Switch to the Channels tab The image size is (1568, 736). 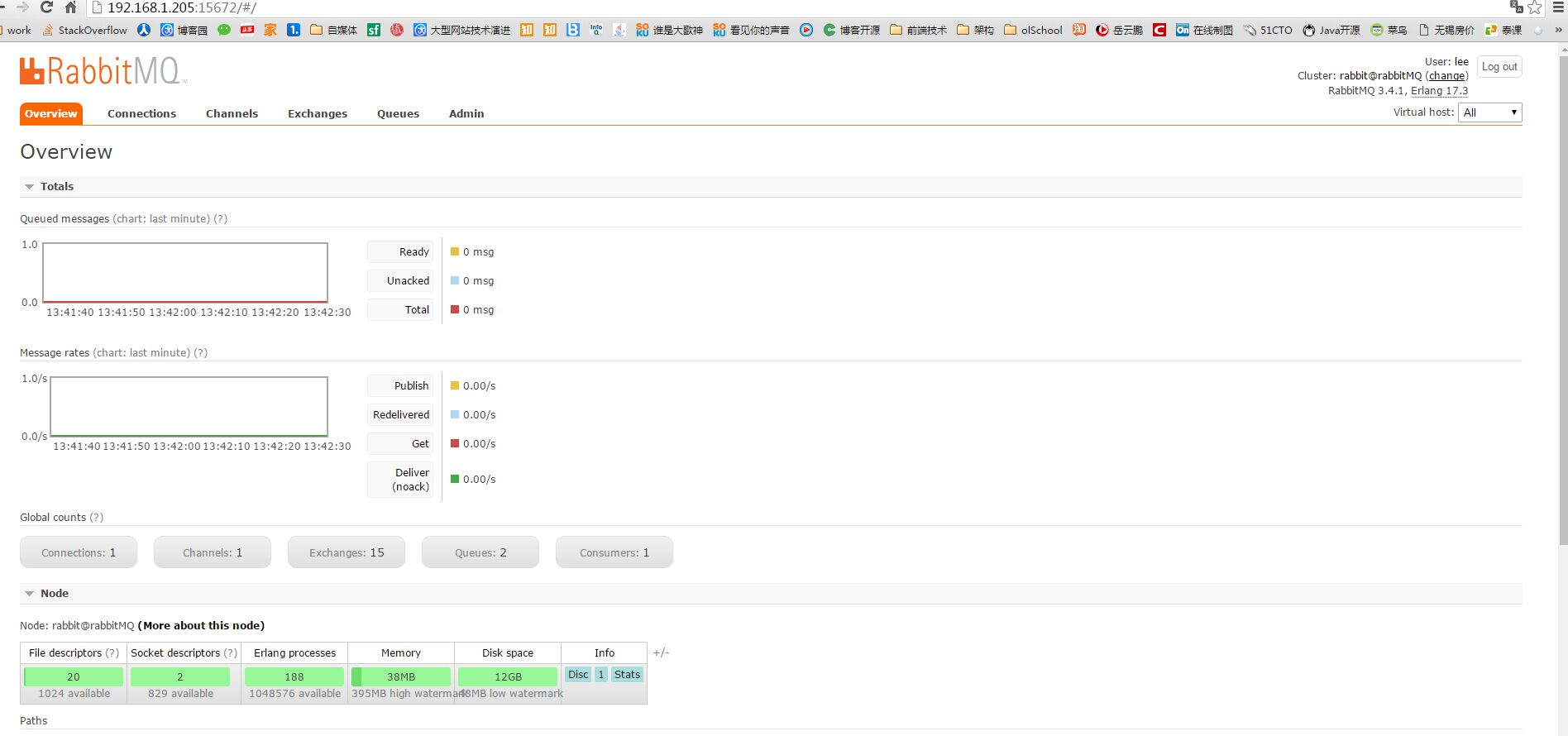(232, 113)
